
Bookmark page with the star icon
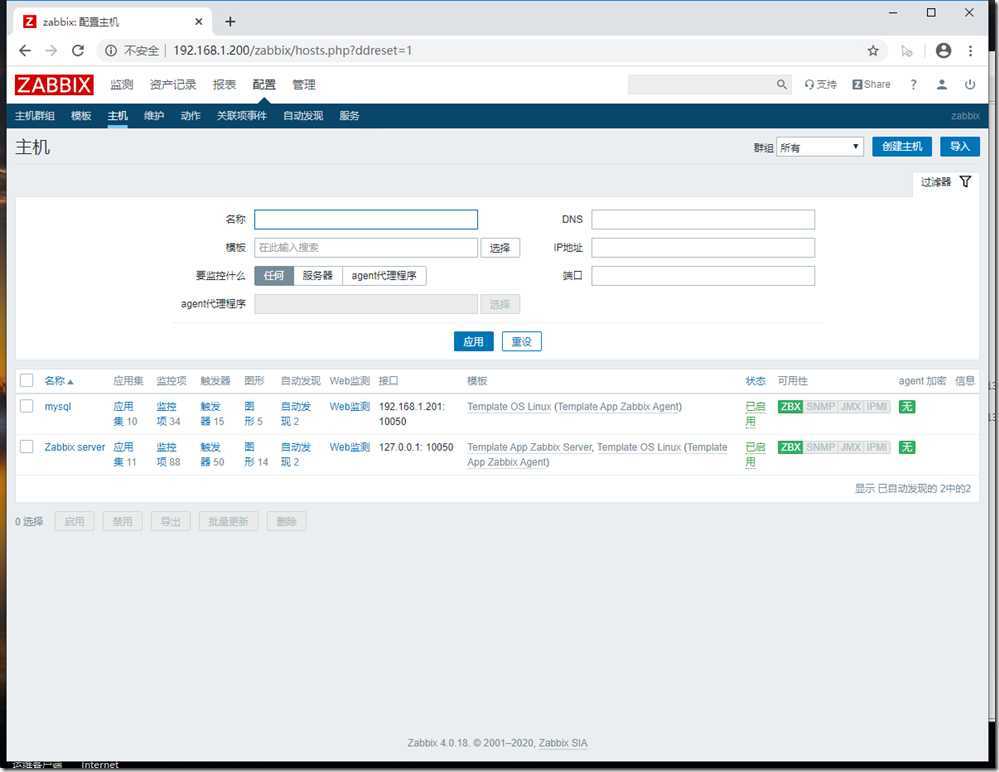[x=873, y=50]
